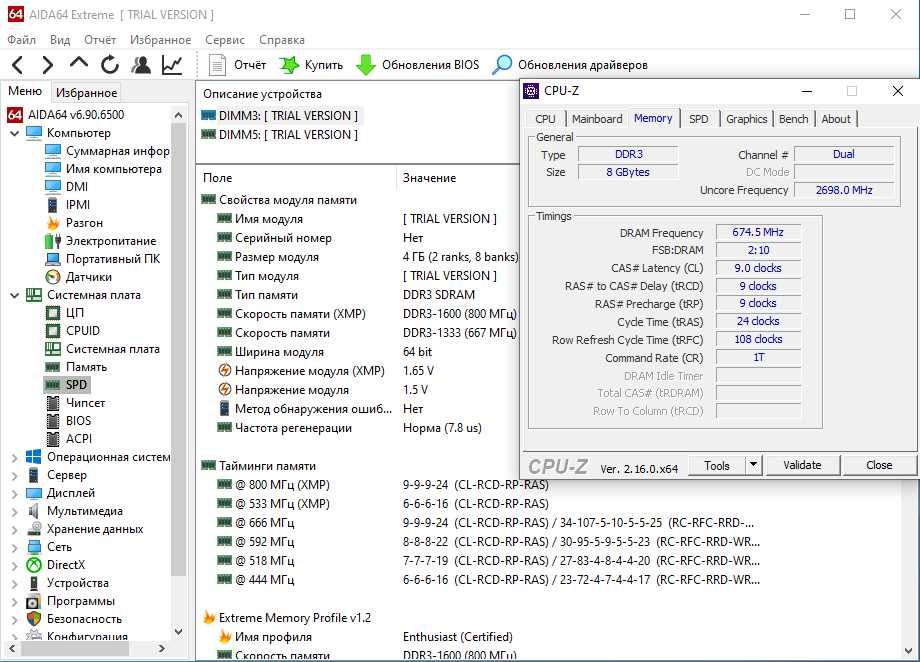The image size is (920, 662).
Task: Click the Купить toolbar button
Action: (x=311, y=65)
